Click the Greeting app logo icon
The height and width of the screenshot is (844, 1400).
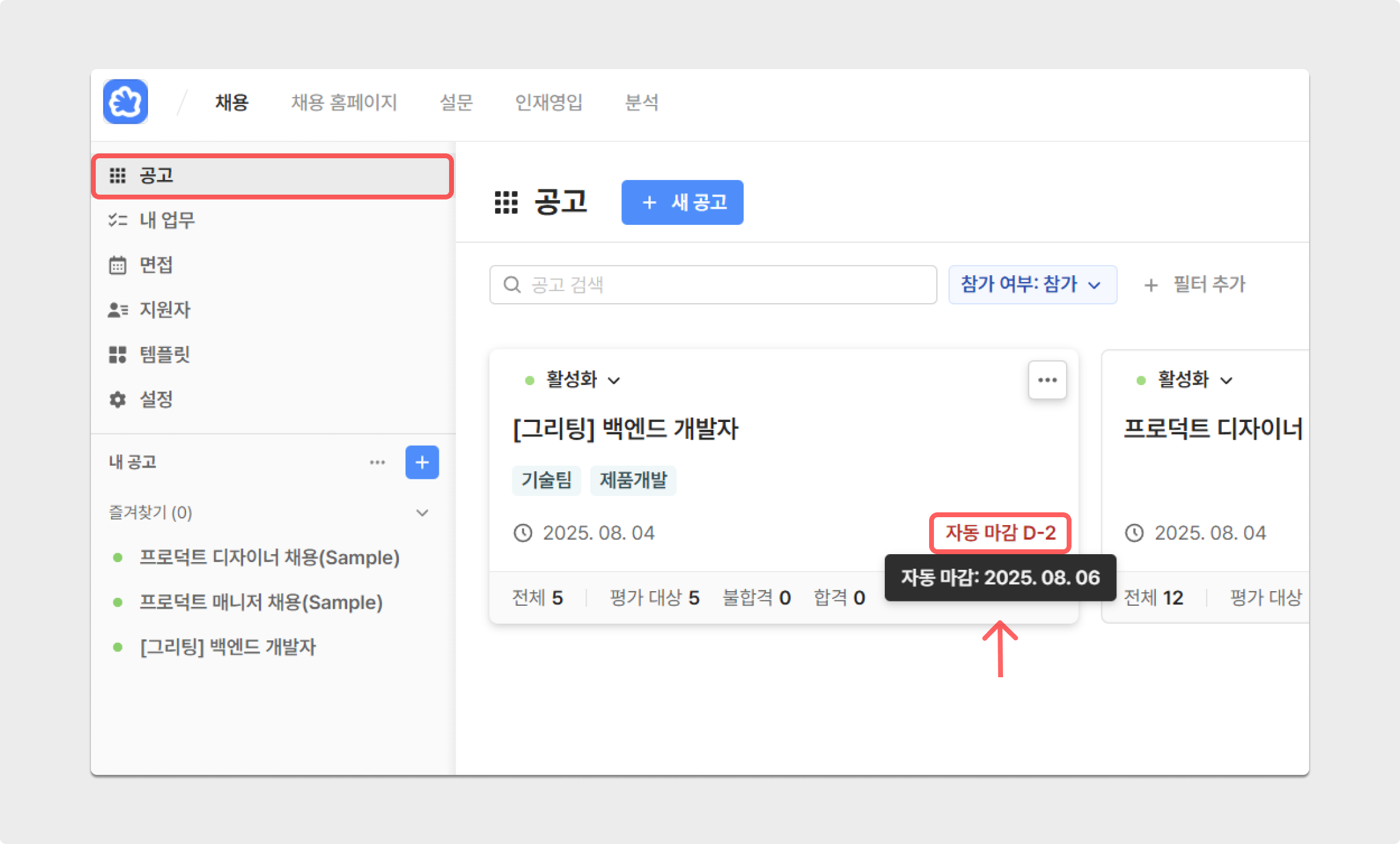[125, 102]
